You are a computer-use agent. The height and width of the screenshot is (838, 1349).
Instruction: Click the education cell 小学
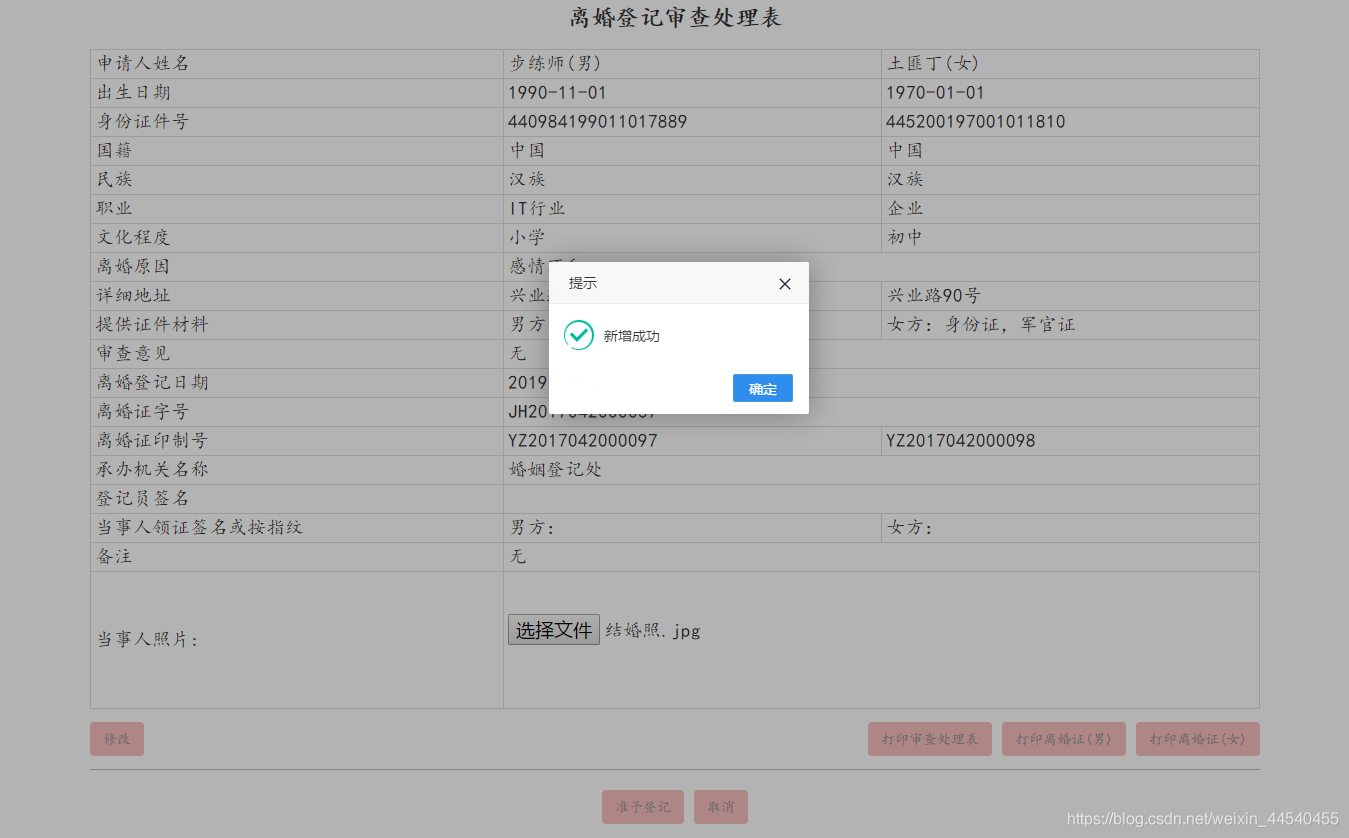pos(692,237)
